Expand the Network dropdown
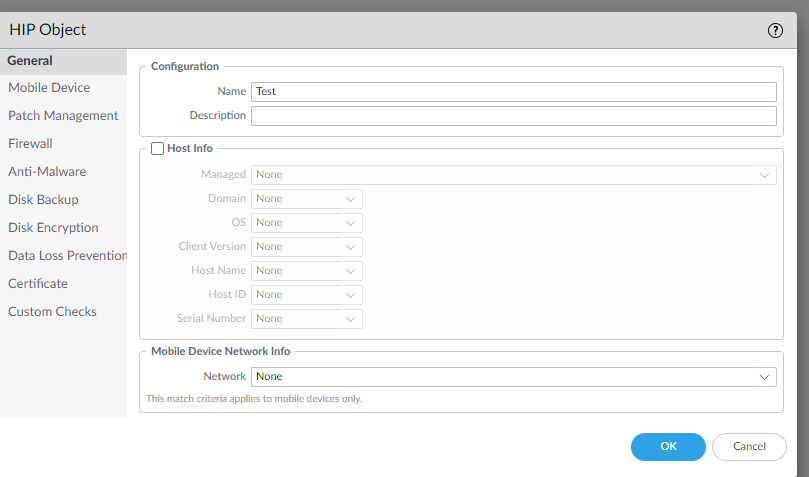809x477 pixels. click(513, 376)
